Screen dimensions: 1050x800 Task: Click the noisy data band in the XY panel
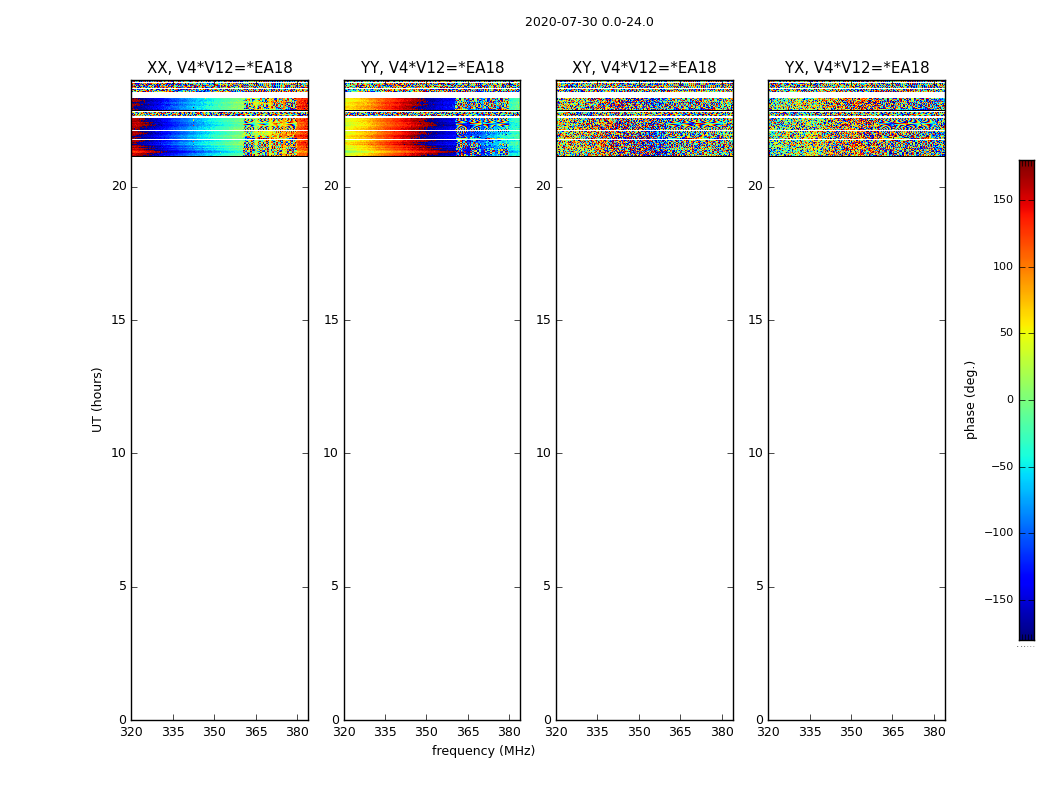pyautogui.click(x=644, y=125)
